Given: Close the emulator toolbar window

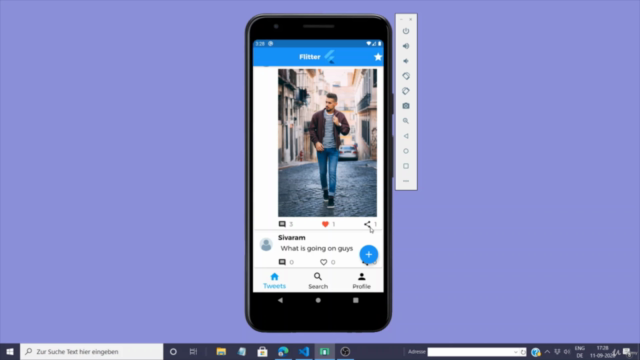Looking at the screenshot, I should pyautogui.click(x=411, y=19).
